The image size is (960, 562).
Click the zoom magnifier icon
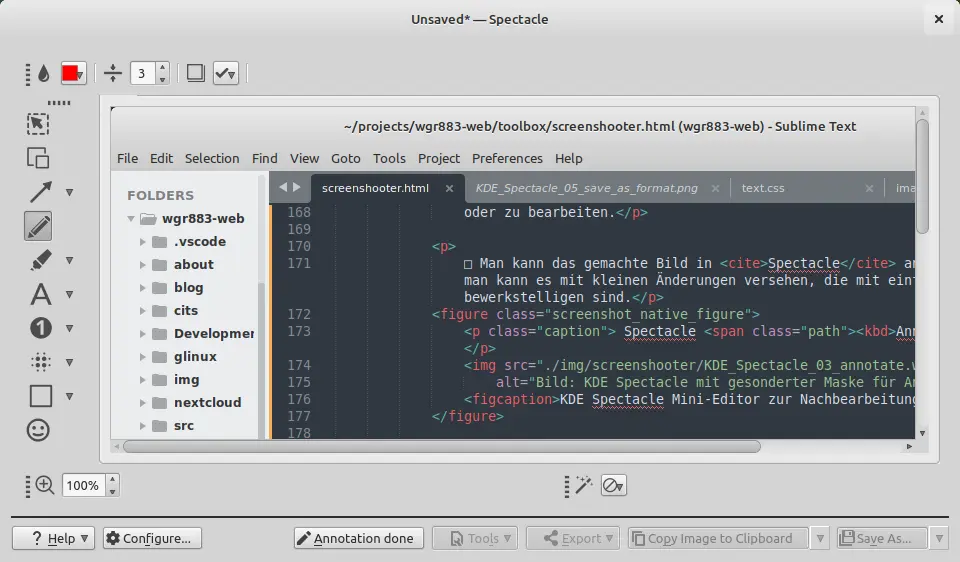pos(45,485)
